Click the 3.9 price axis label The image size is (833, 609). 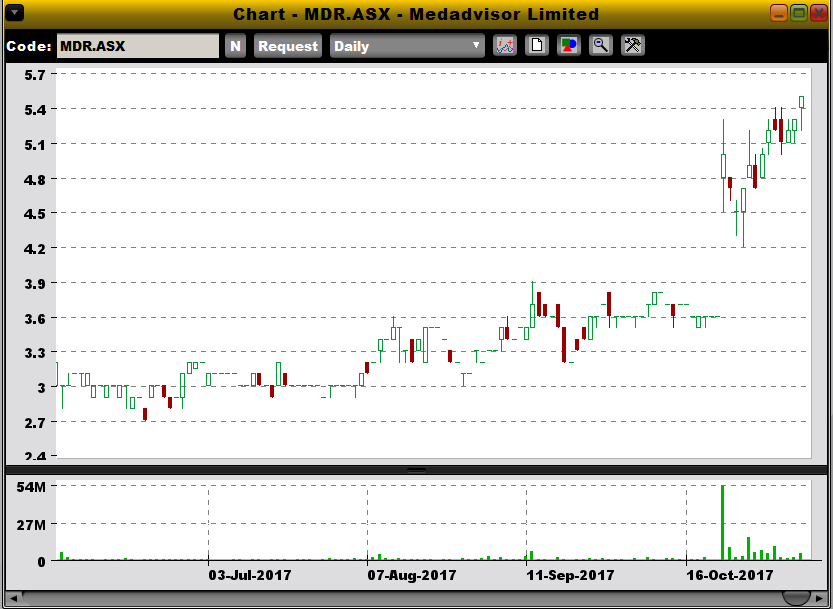click(x=35, y=283)
